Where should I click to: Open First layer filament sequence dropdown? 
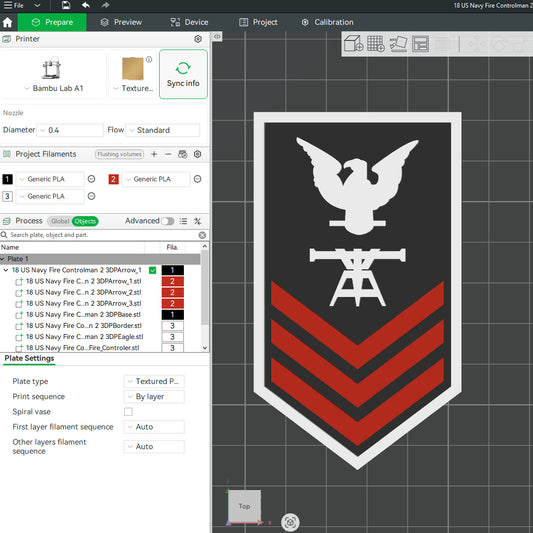pyautogui.click(x=154, y=427)
